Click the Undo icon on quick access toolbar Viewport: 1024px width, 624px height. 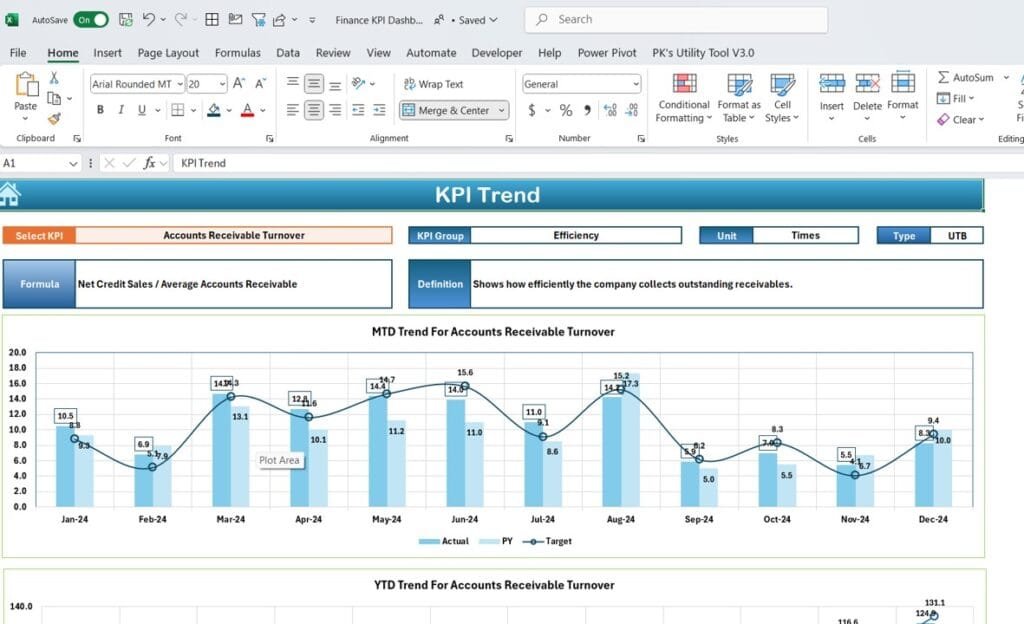[149, 18]
